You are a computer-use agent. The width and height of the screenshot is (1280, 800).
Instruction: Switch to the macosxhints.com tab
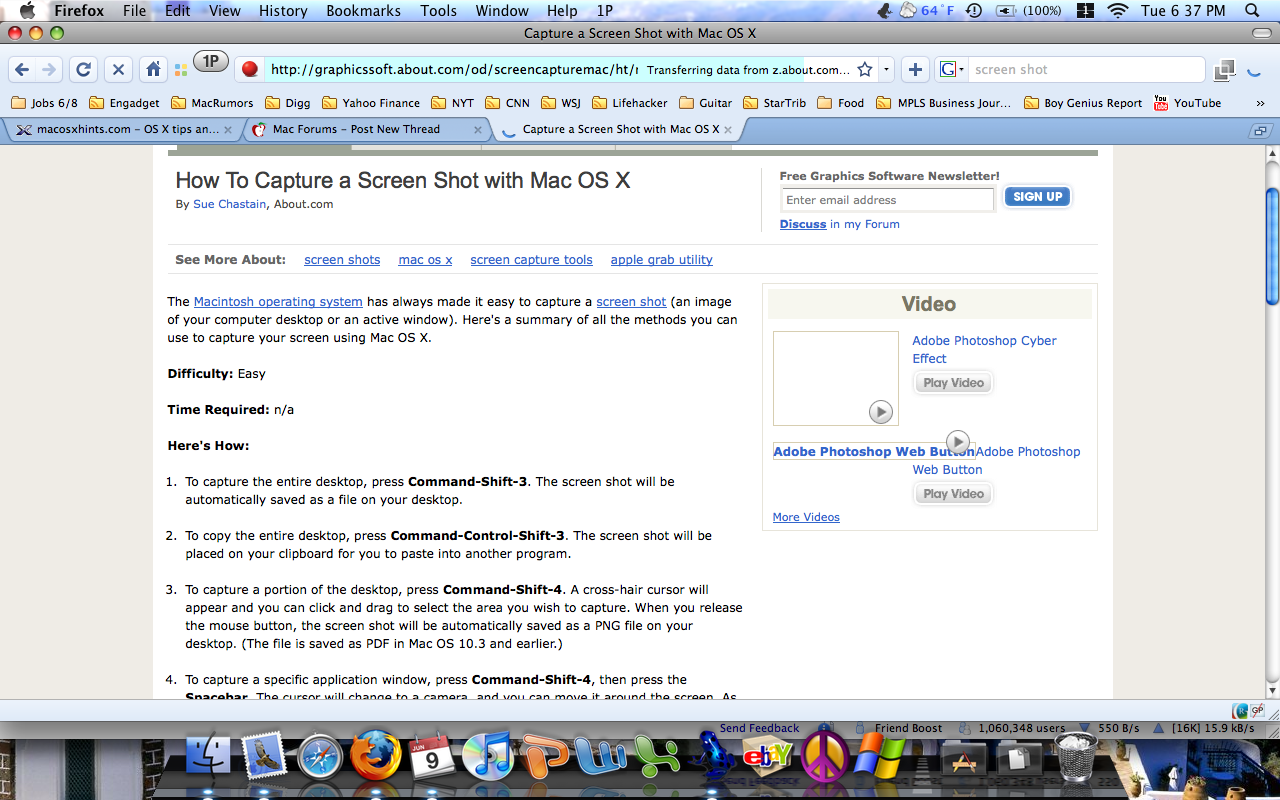click(x=120, y=130)
